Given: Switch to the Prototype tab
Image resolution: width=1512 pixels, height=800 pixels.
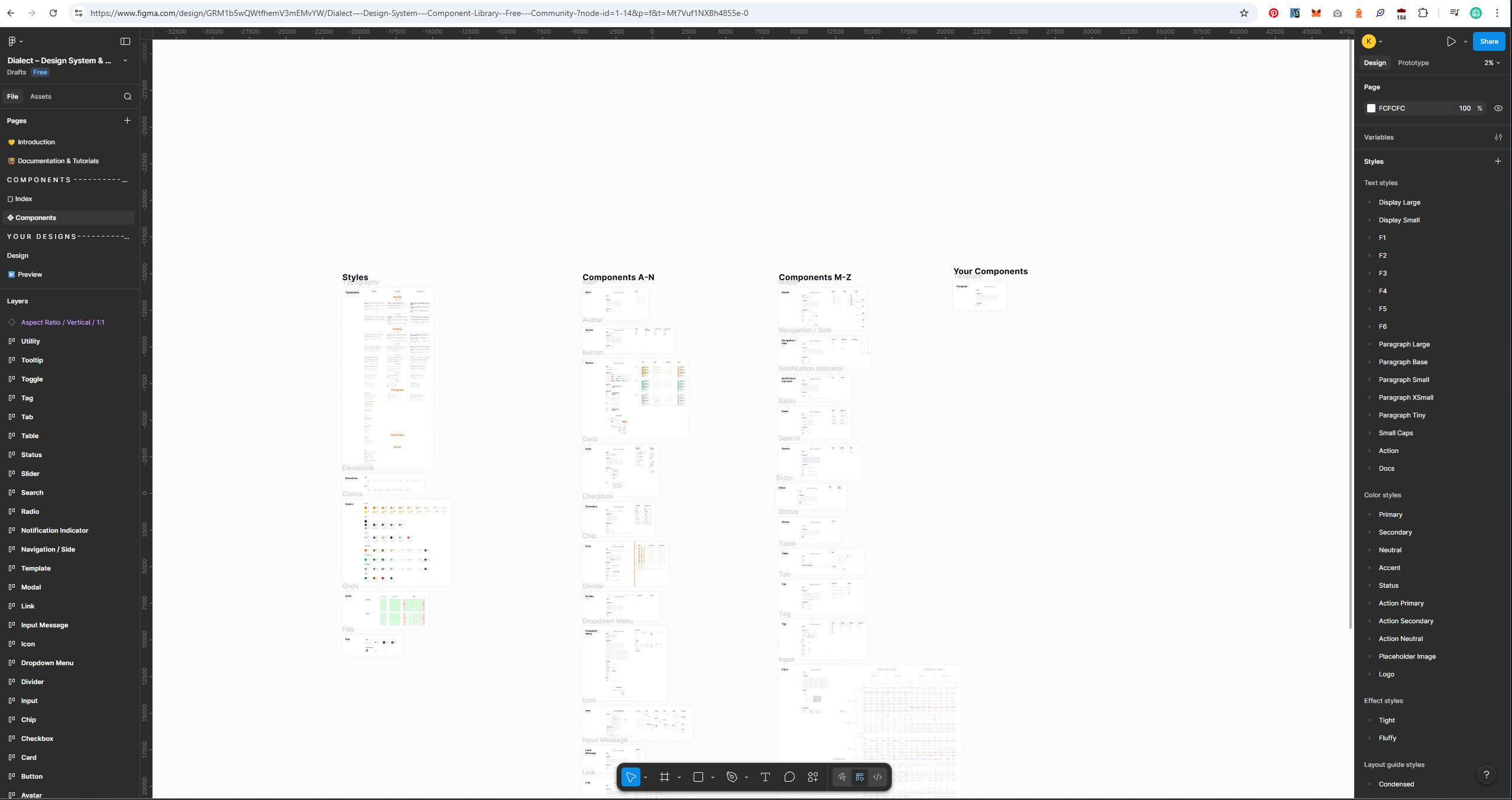Looking at the screenshot, I should [1413, 63].
